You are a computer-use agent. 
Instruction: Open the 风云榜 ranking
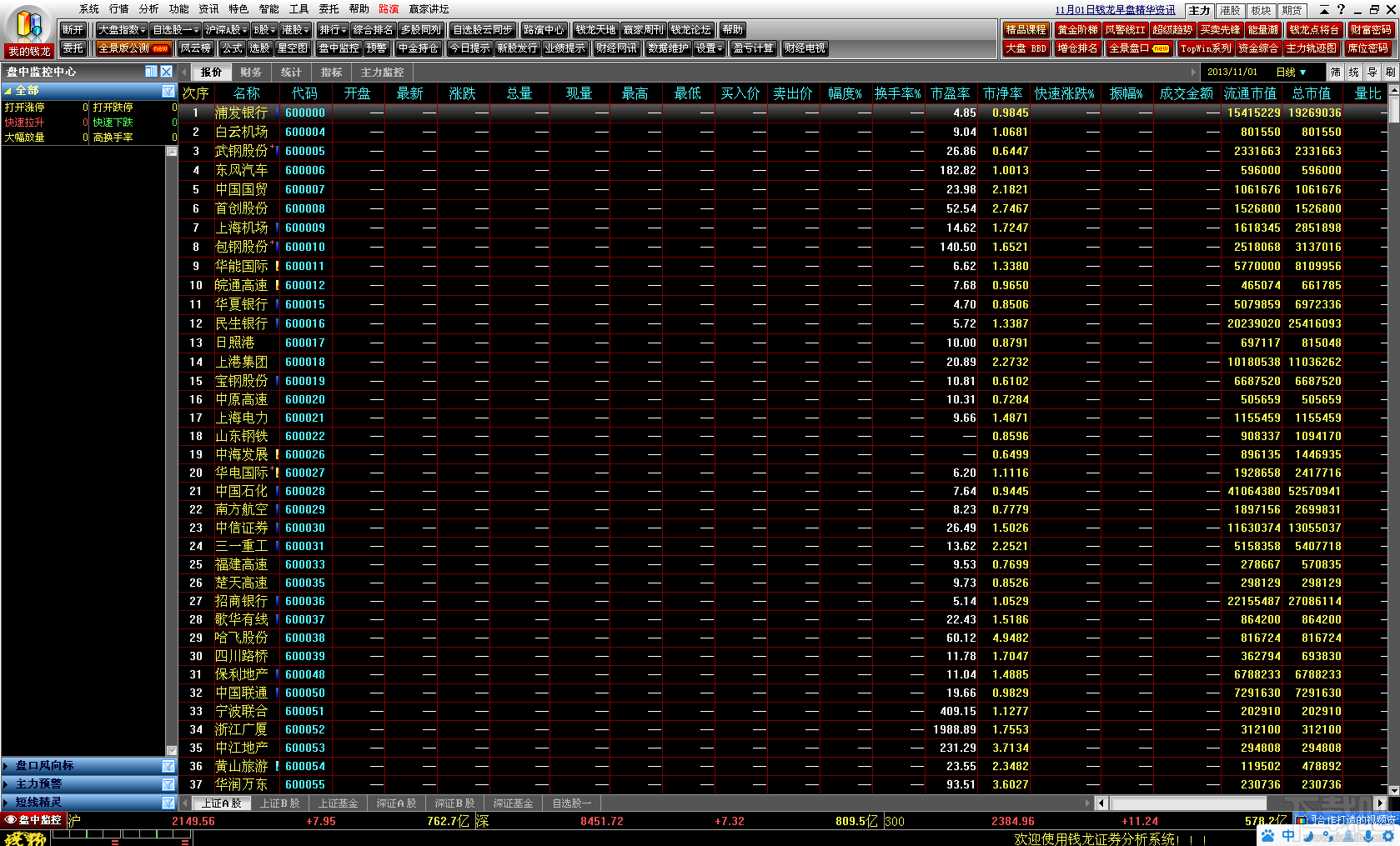pyautogui.click(x=195, y=48)
